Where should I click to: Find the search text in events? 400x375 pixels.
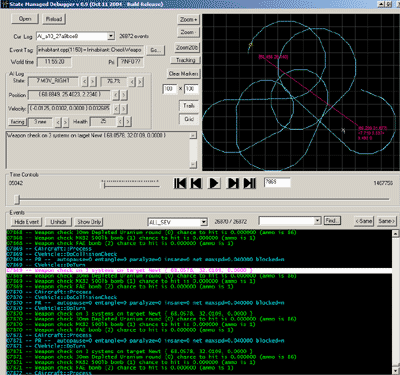pyautogui.click(x=332, y=221)
